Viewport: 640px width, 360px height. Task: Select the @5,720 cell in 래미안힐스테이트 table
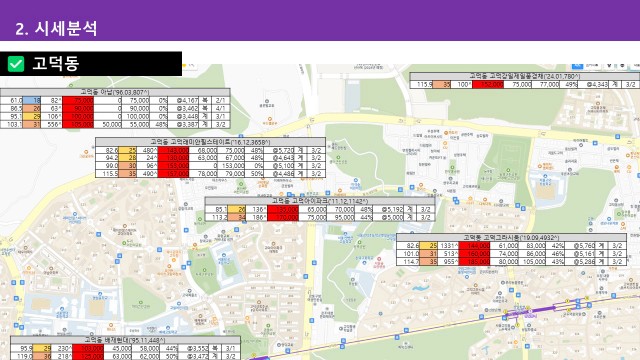pos(283,150)
